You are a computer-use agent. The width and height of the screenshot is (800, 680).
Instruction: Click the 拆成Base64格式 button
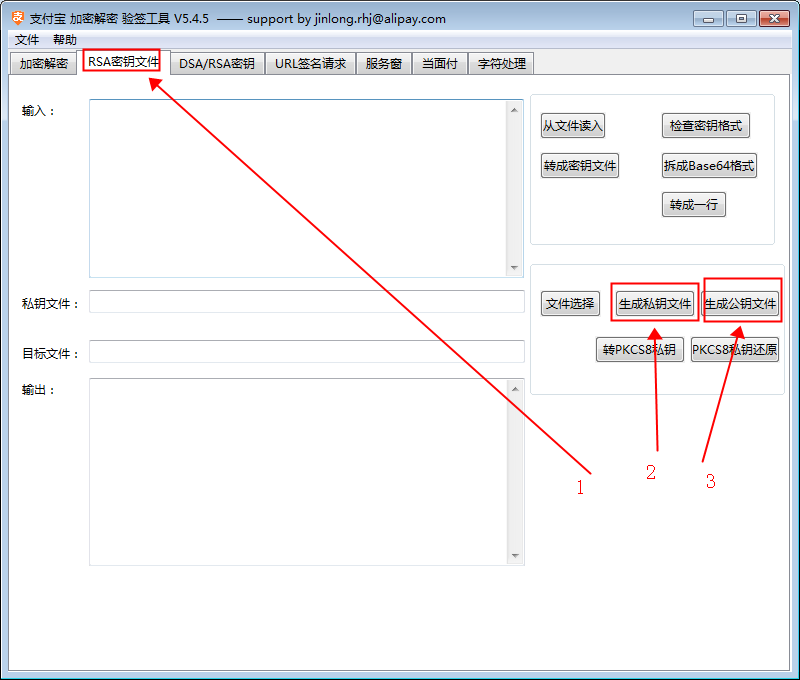click(709, 165)
